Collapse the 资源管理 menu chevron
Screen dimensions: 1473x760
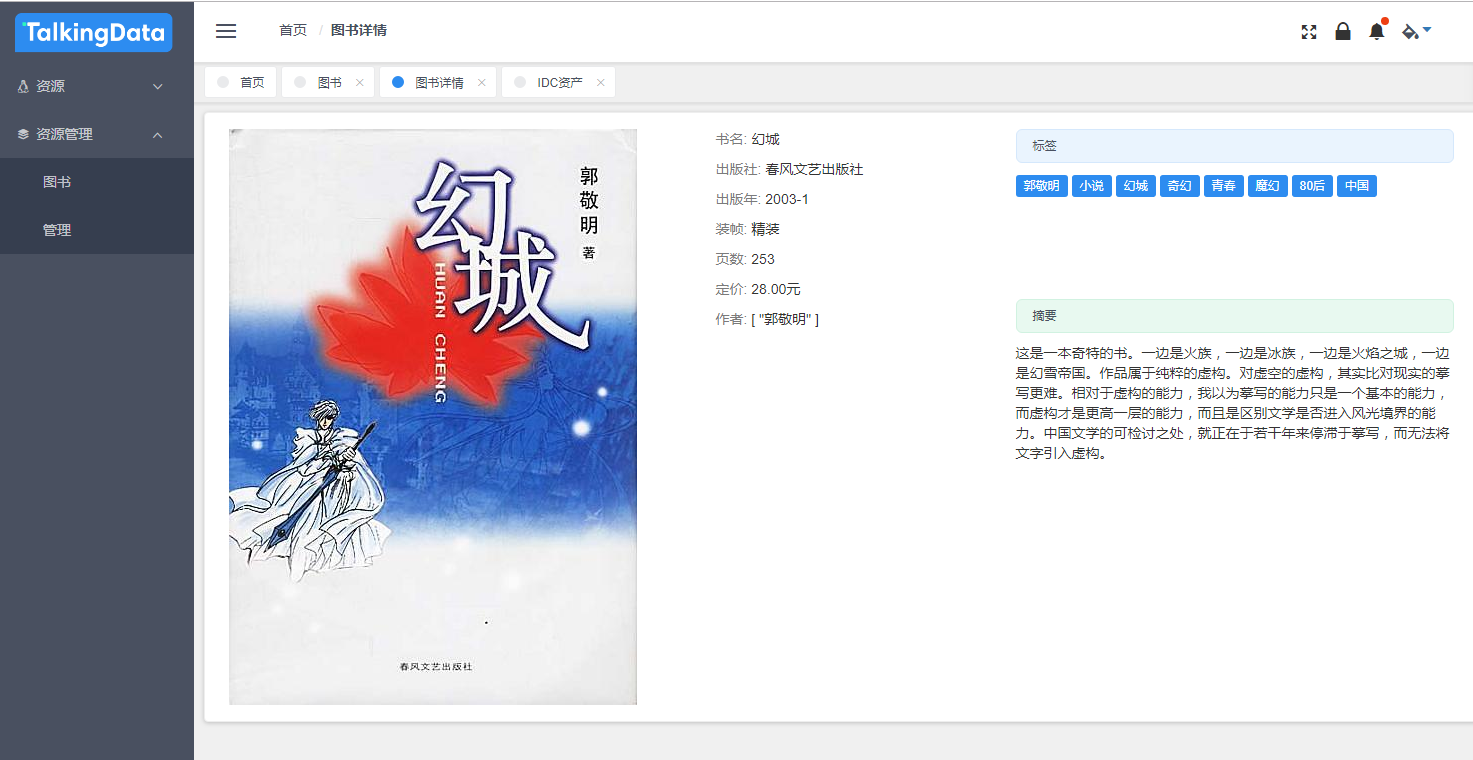[x=158, y=135]
